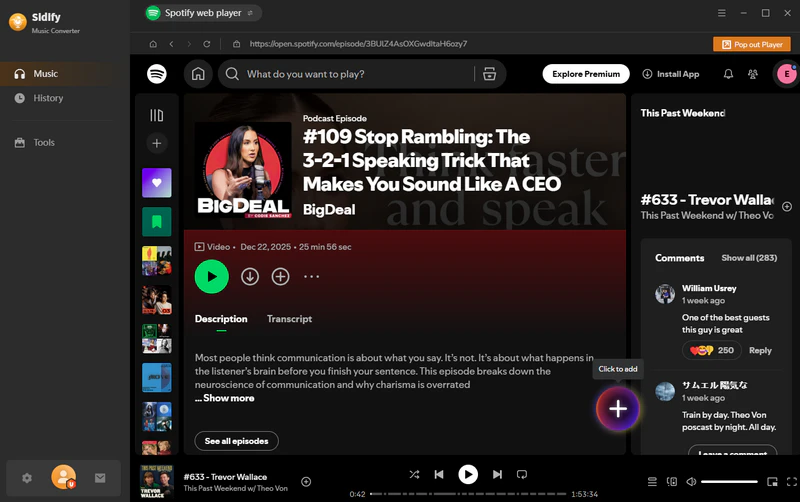Click Explore Premium button
800x502 pixels.
tap(586, 74)
